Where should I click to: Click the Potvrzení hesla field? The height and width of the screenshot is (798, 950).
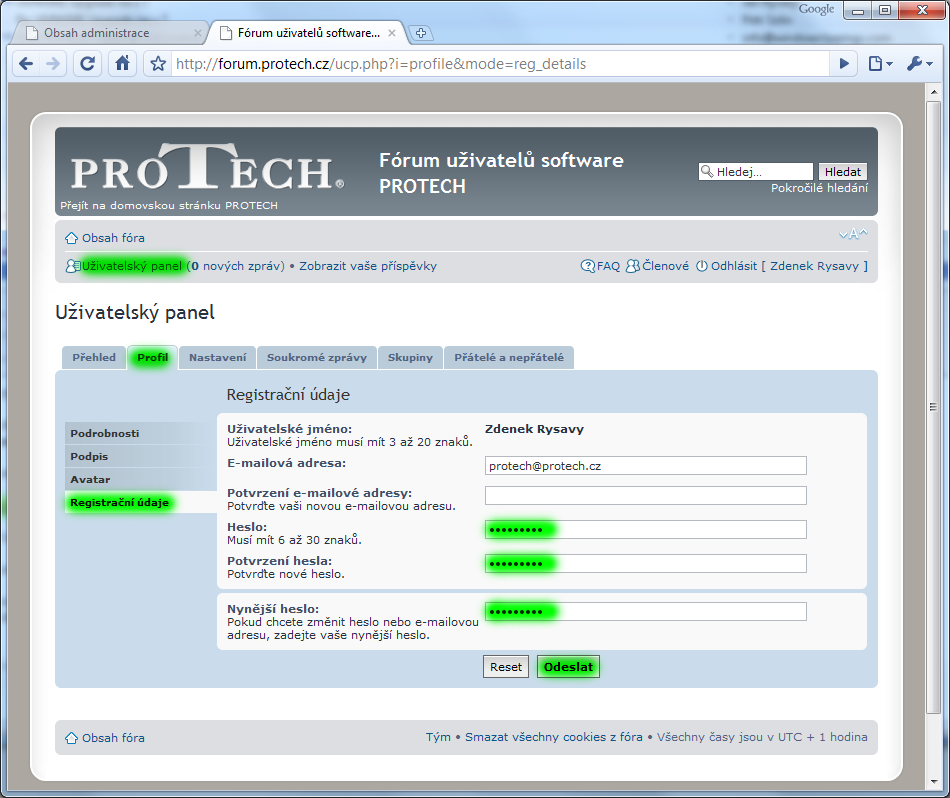(645, 563)
